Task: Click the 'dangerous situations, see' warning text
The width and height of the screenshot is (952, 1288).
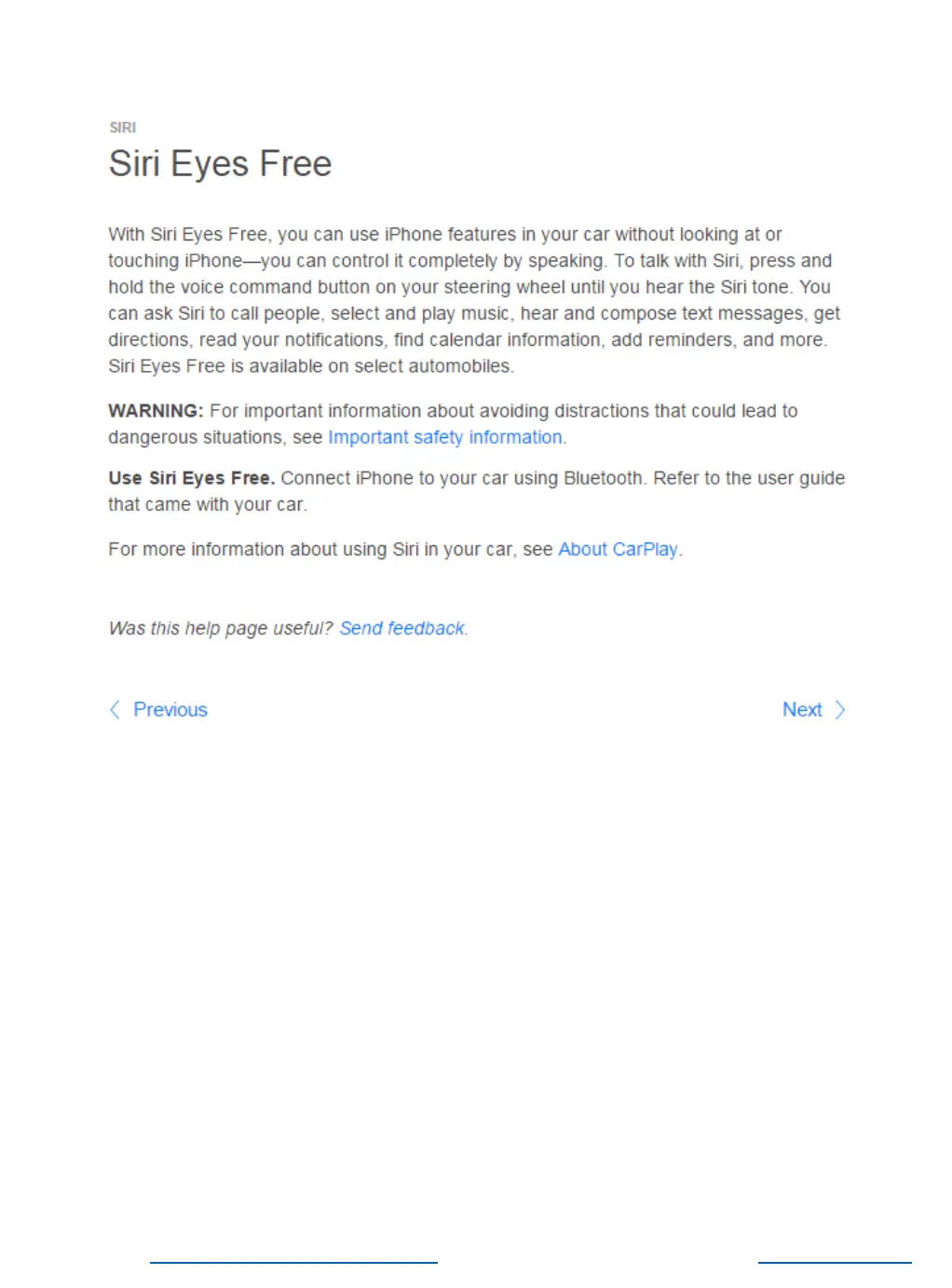Action: [215, 437]
